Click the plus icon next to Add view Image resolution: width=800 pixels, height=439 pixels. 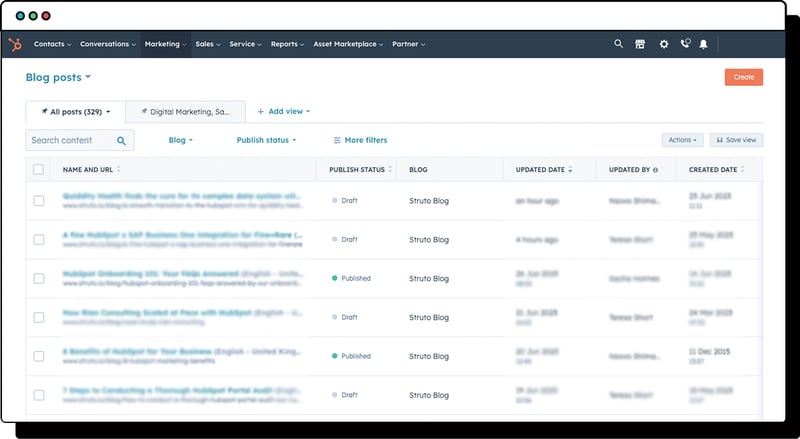pyautogui.click(x=260, y=112)
